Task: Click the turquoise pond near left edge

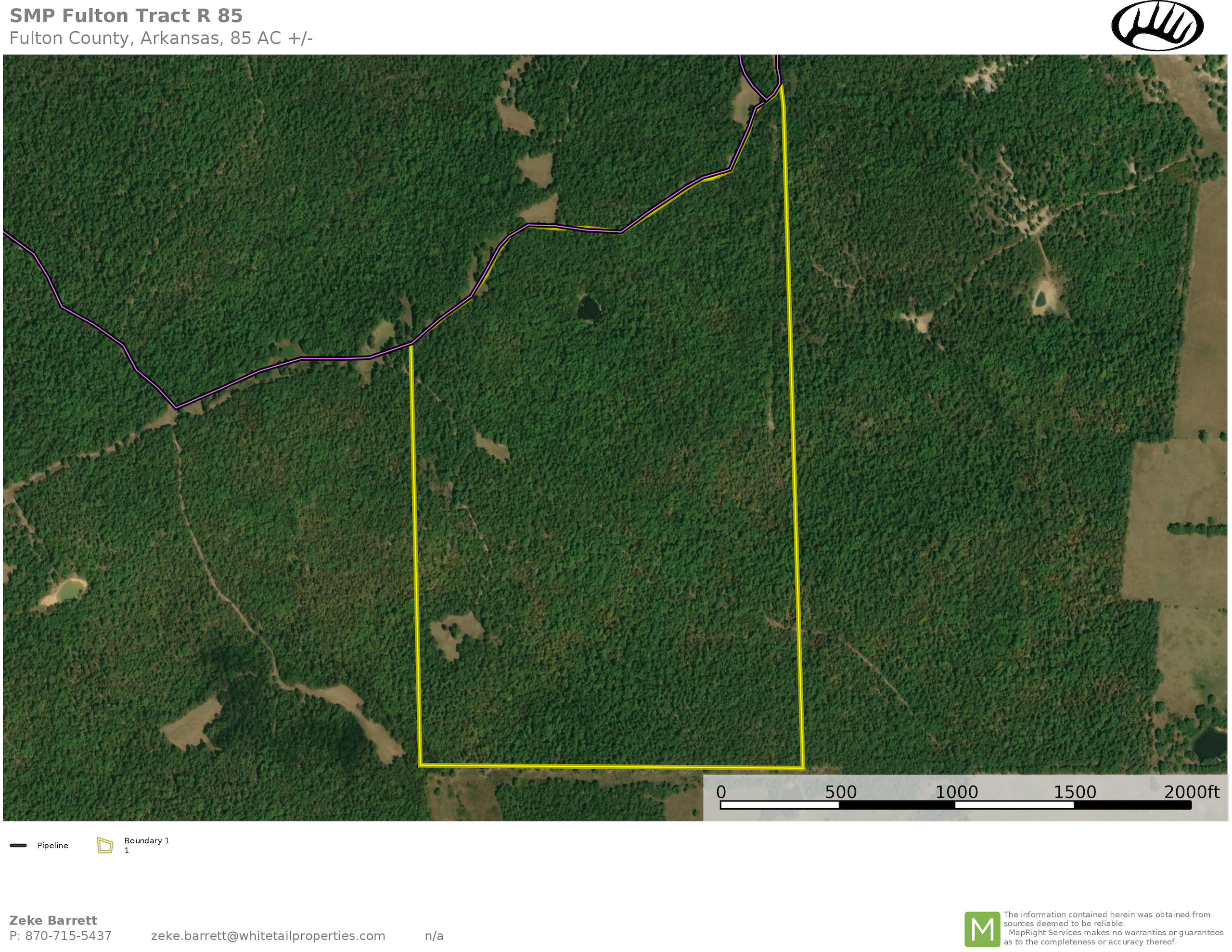Action: pyautogui.click(x=69, y=590)
